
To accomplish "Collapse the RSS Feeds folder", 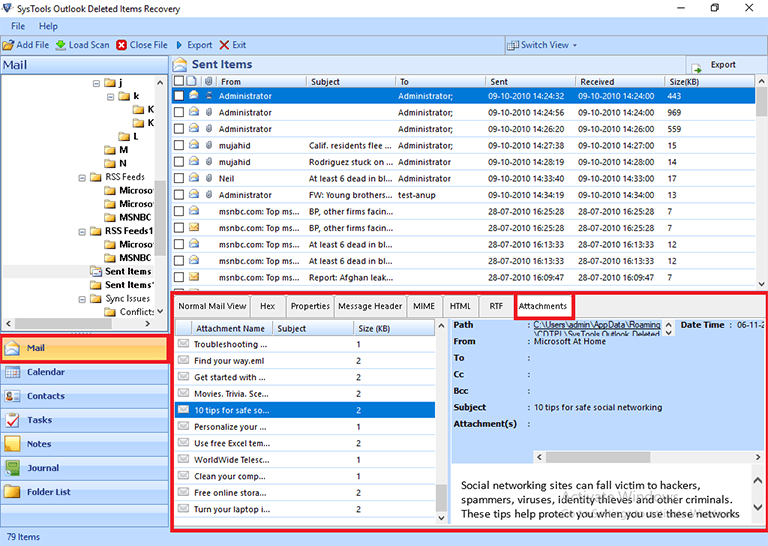I will coord(82,178).
